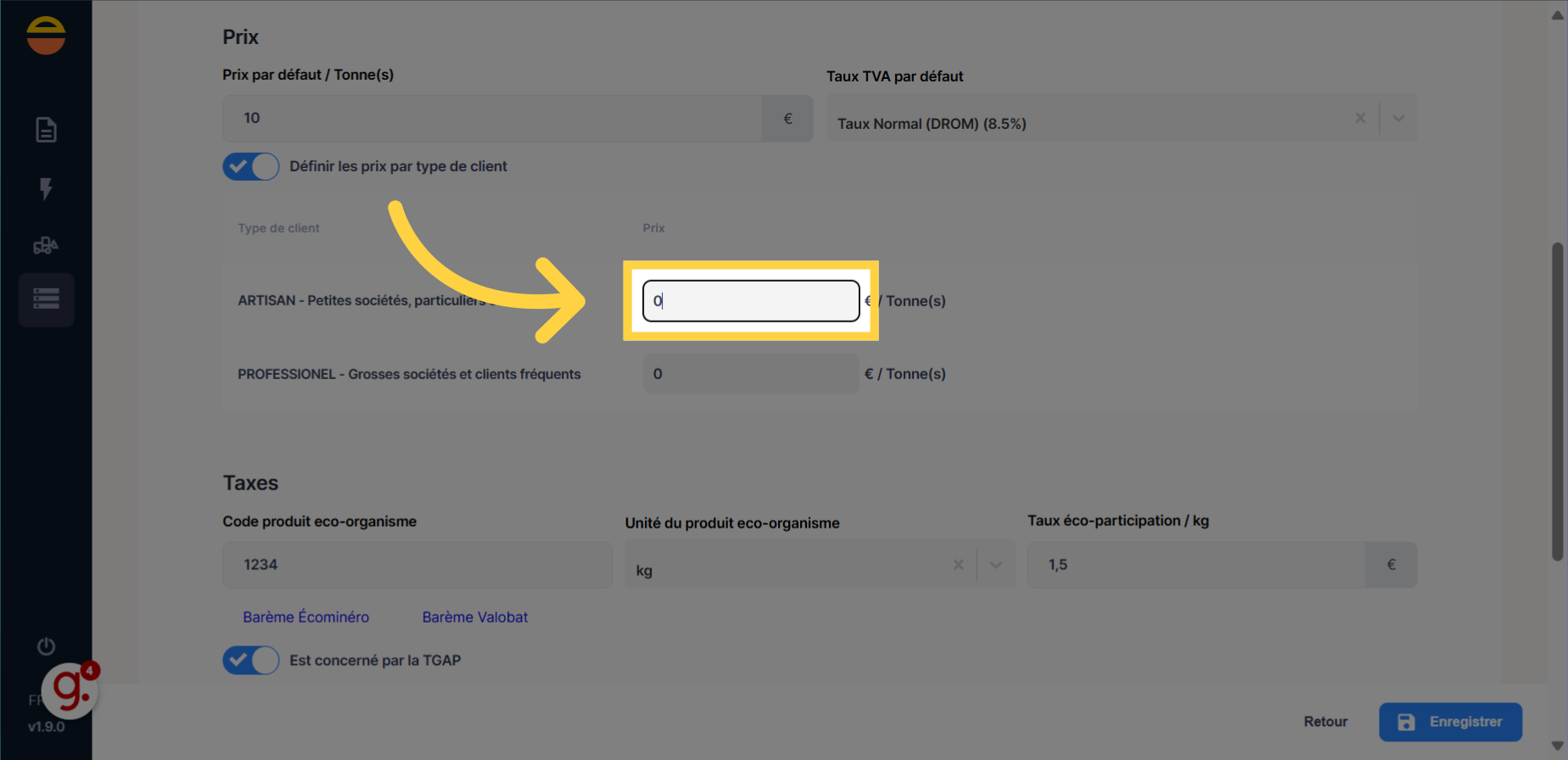Click the power logout icon in sidebar
The height and width of the screenshot is (760, 1568).
pos(46,646)
